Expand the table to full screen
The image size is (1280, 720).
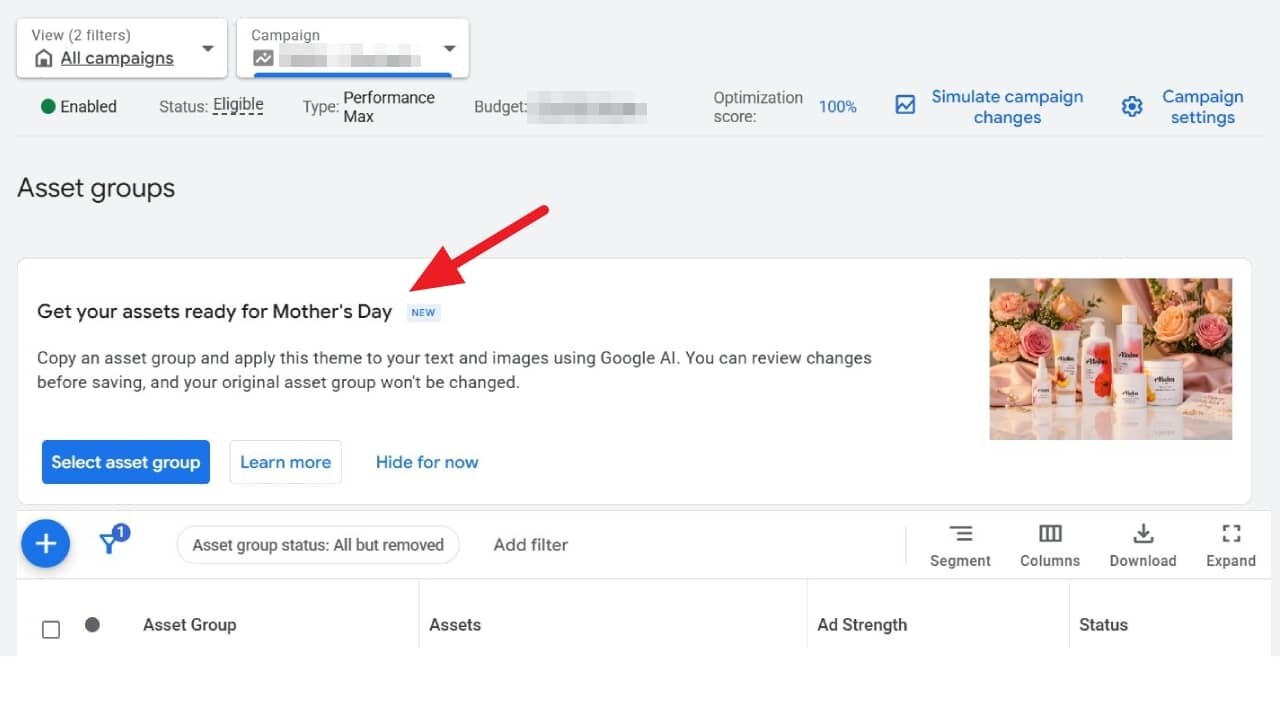pyautogui.click(x=1231, y=534)
